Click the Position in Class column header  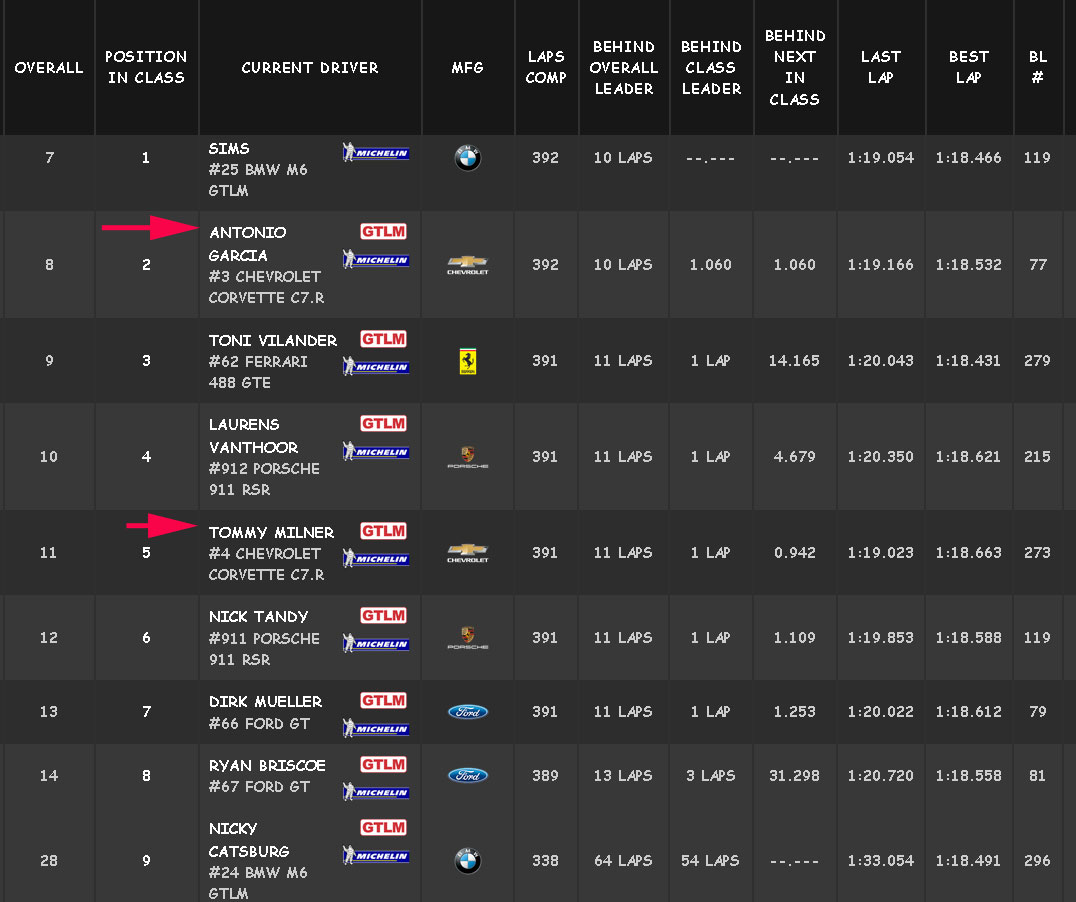pyautogui.click(x=146, y=67)
